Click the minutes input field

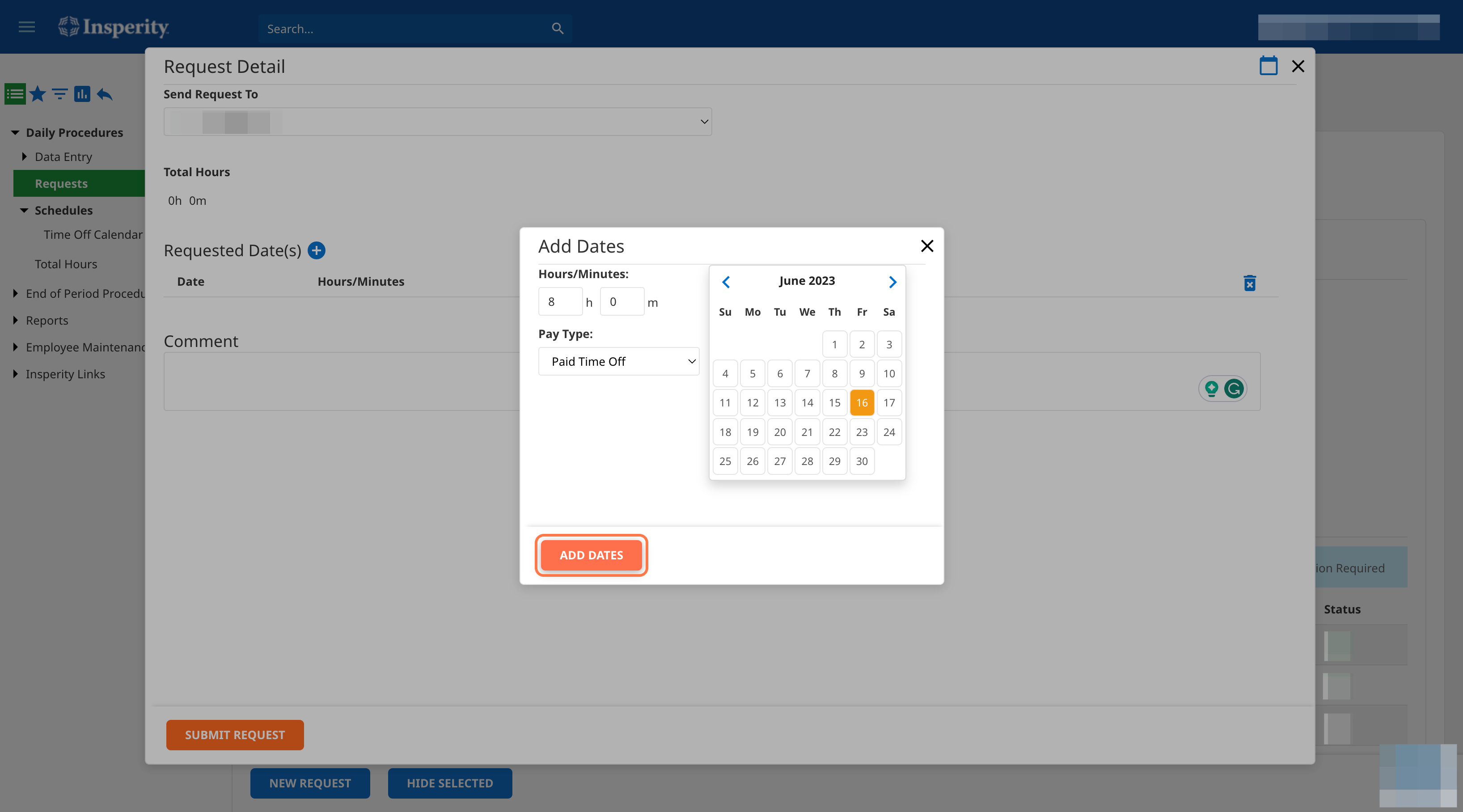(622, 301)
